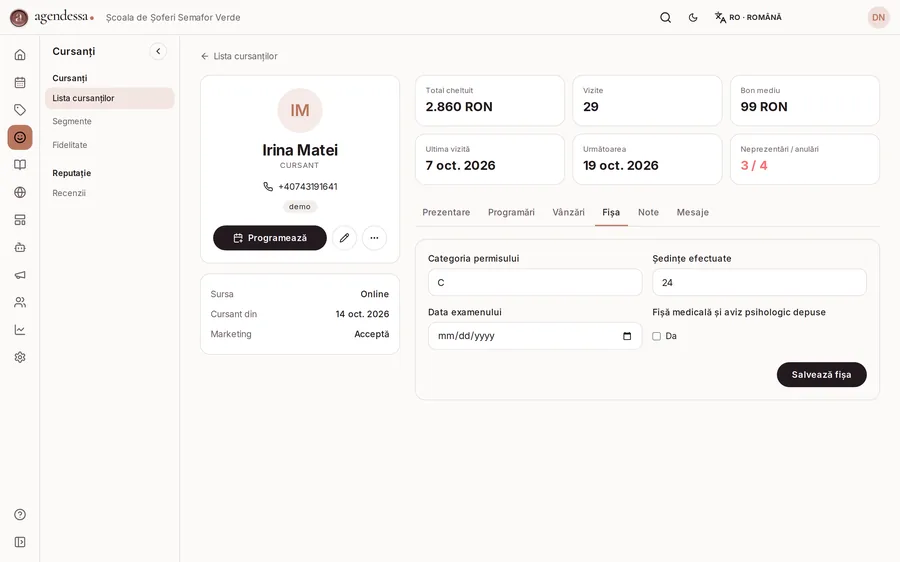Check the Da checkbox for medical file
This screenshot has height=562, width=900.
[x=657, y=336]
